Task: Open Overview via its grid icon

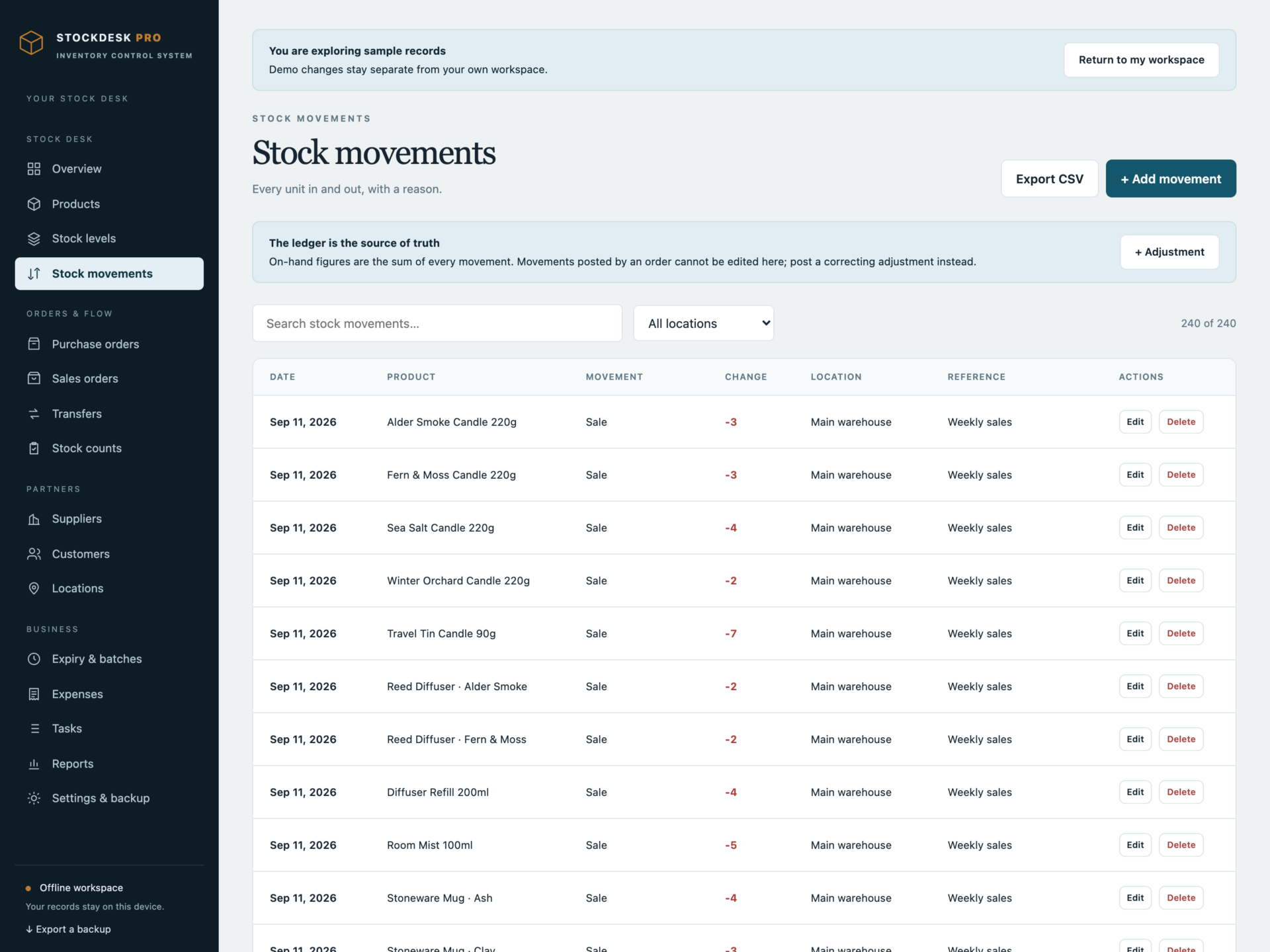Action: click(x=34, y=169)
